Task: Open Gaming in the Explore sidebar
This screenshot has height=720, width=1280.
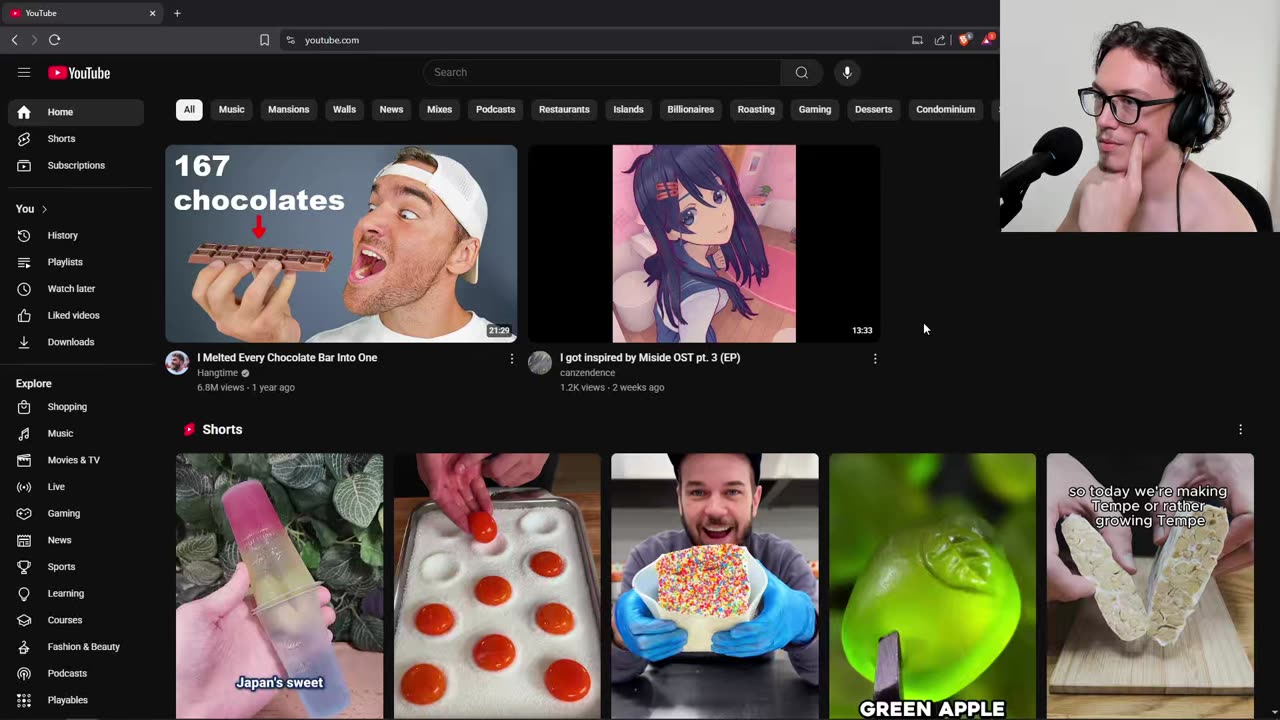Action: click(76, 513)
